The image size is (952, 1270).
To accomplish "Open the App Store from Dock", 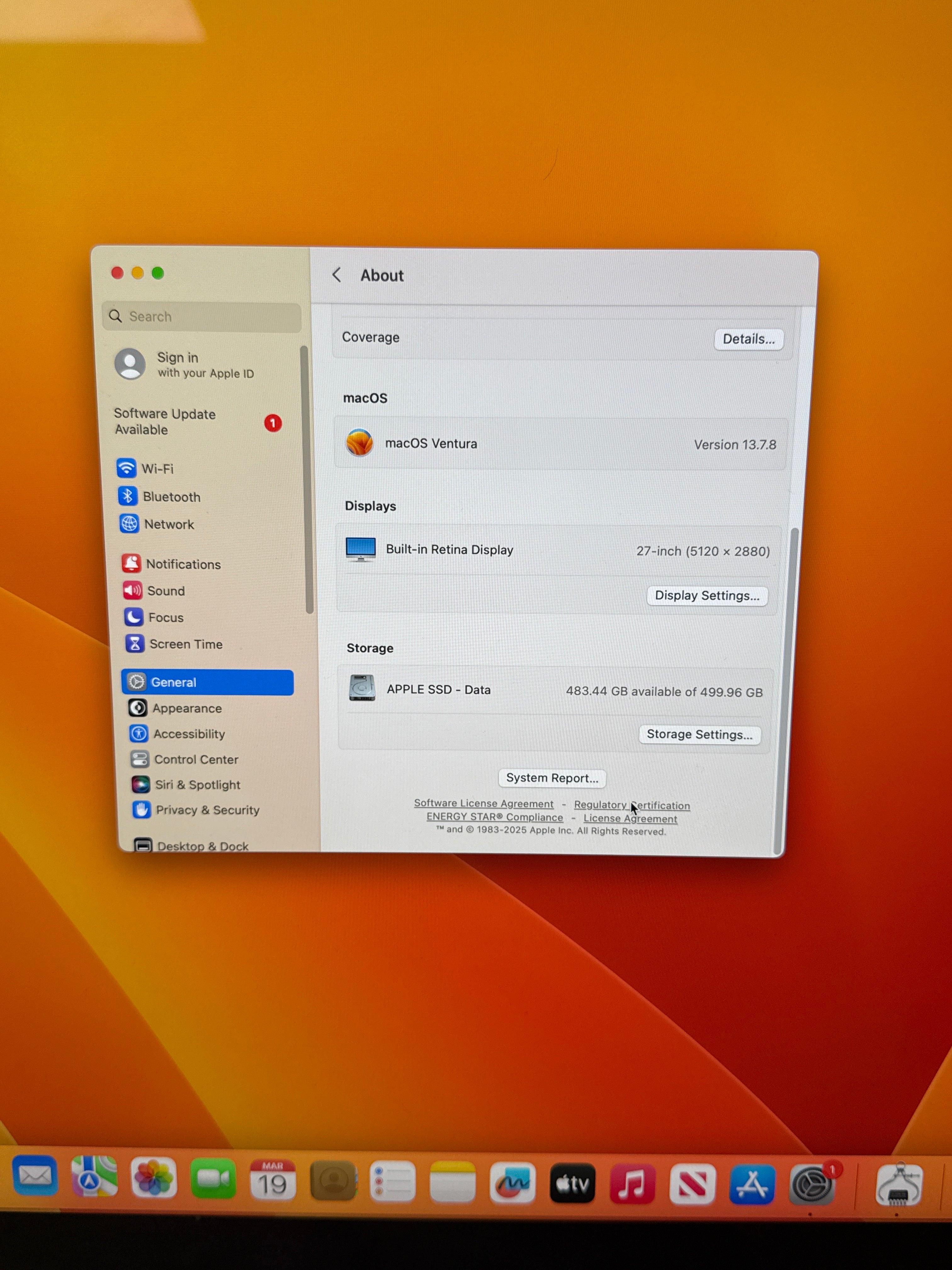I will pyautogui.click(x=752, y=1185).
